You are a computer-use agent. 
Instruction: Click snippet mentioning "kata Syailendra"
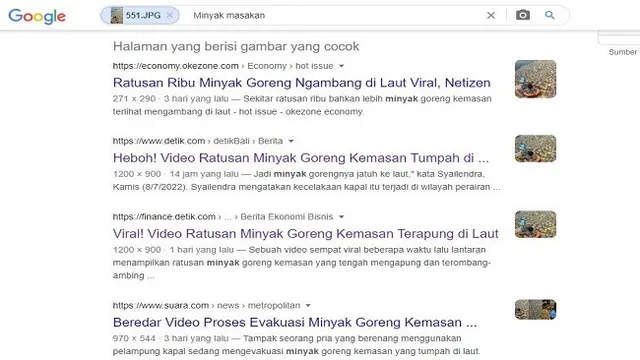307,180
